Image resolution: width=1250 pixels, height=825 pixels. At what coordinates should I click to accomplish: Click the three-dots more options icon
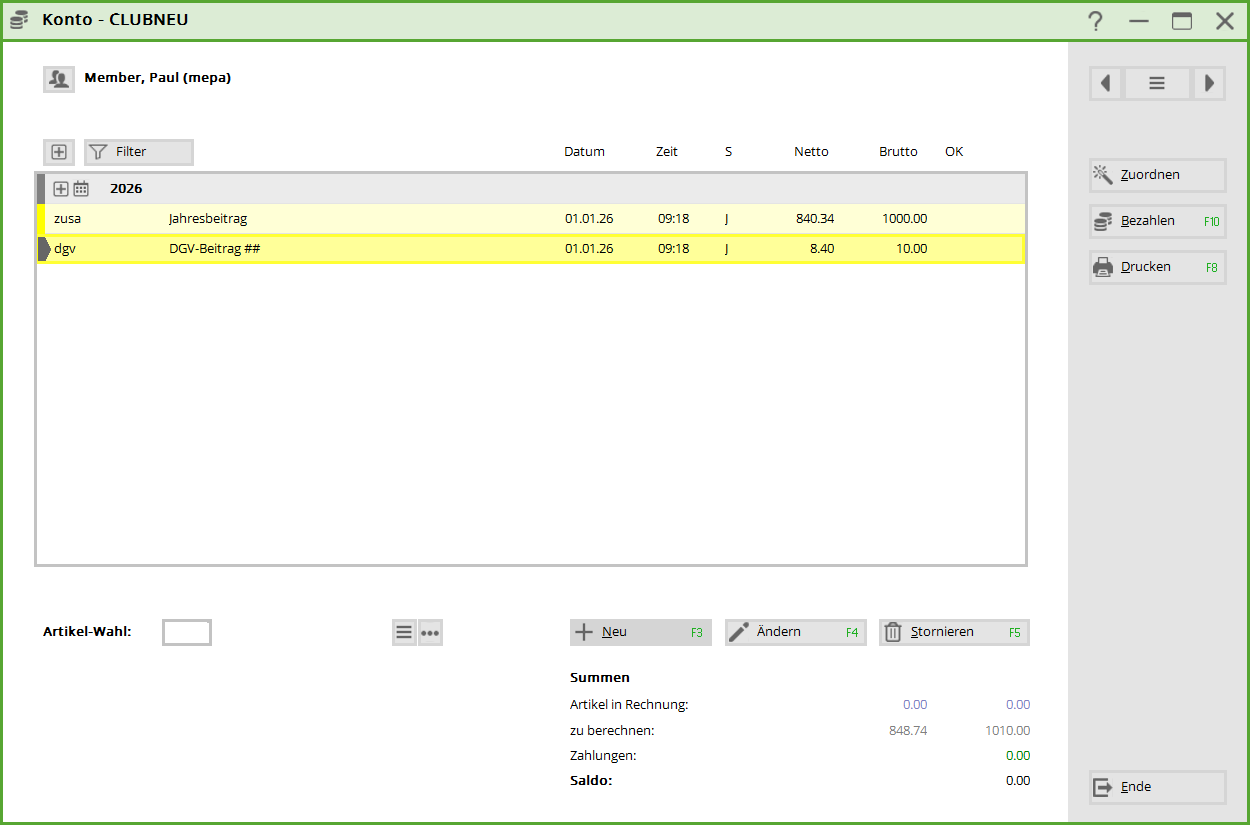tap(430, 633)
